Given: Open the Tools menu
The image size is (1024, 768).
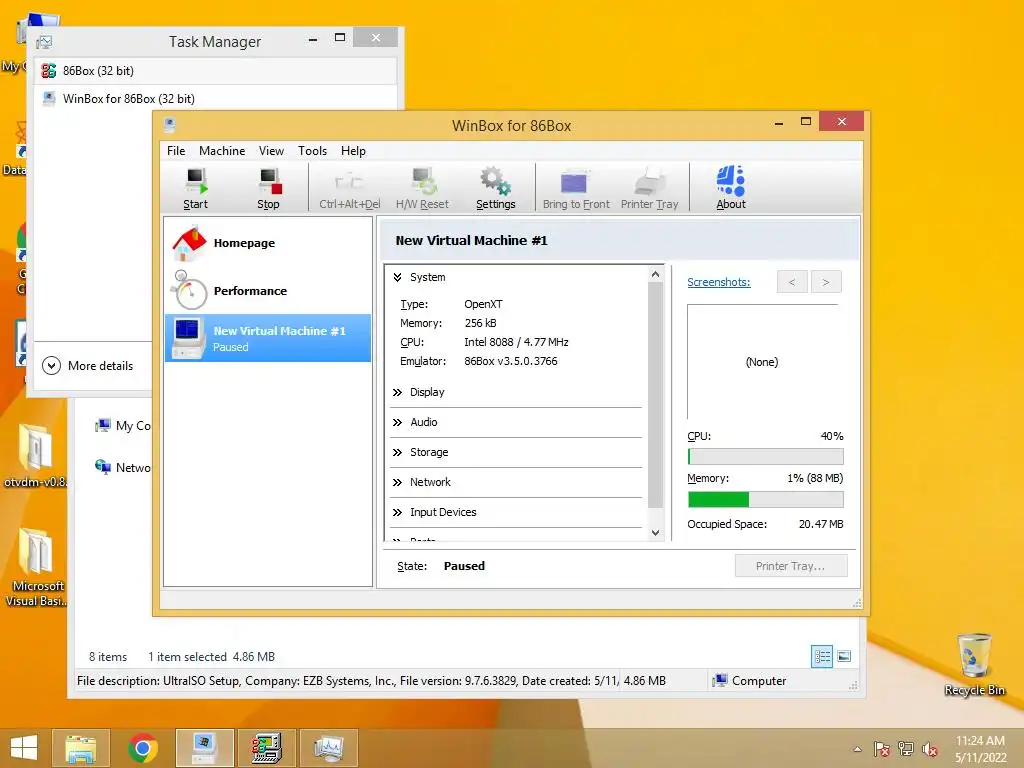Looking at the screenshot, I should pyautogui.click(x=312, y=151).
